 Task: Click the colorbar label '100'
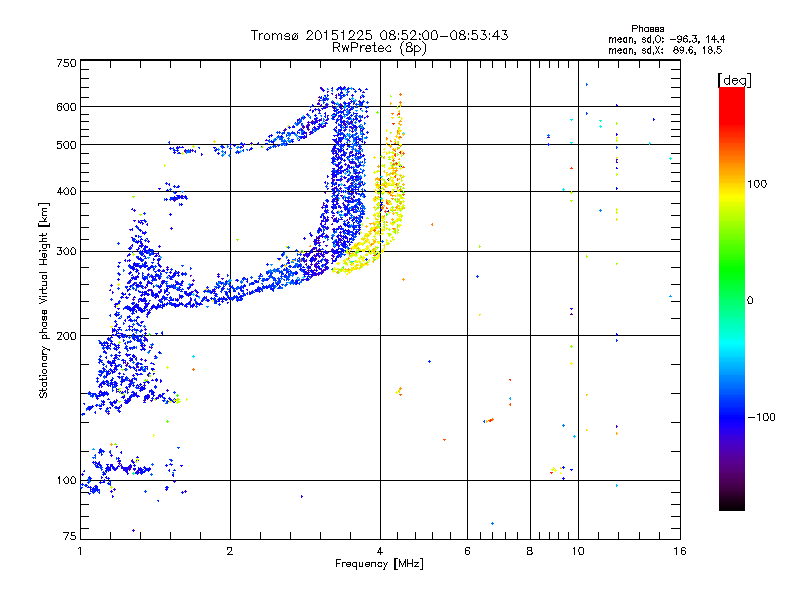pyautogui.click(x=757, y=184)
